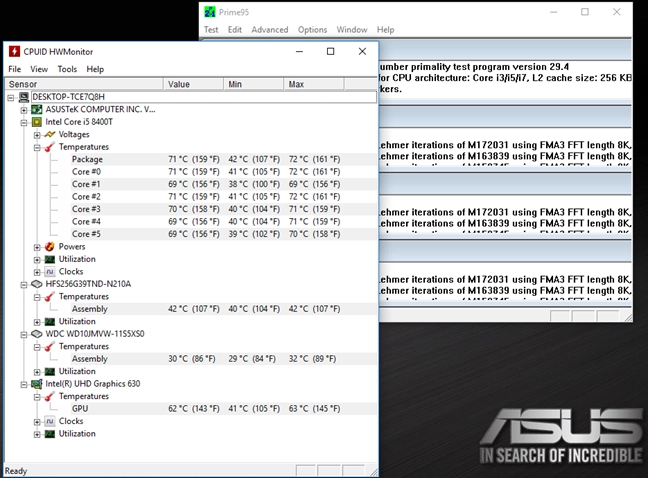Collapse the WDC WD10JMVW-11S5XS0 drive node
Image resolution: width=648 pixels, height=478 pixels.
(x=24, y=334)
